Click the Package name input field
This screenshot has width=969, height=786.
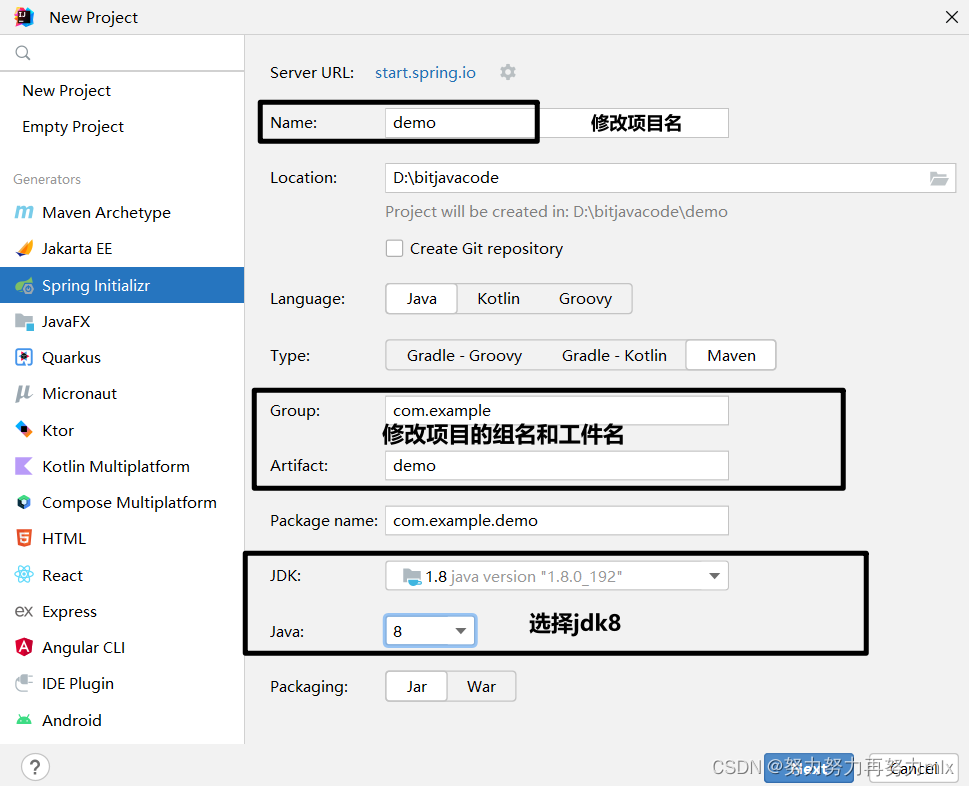[x=557, y=520]
